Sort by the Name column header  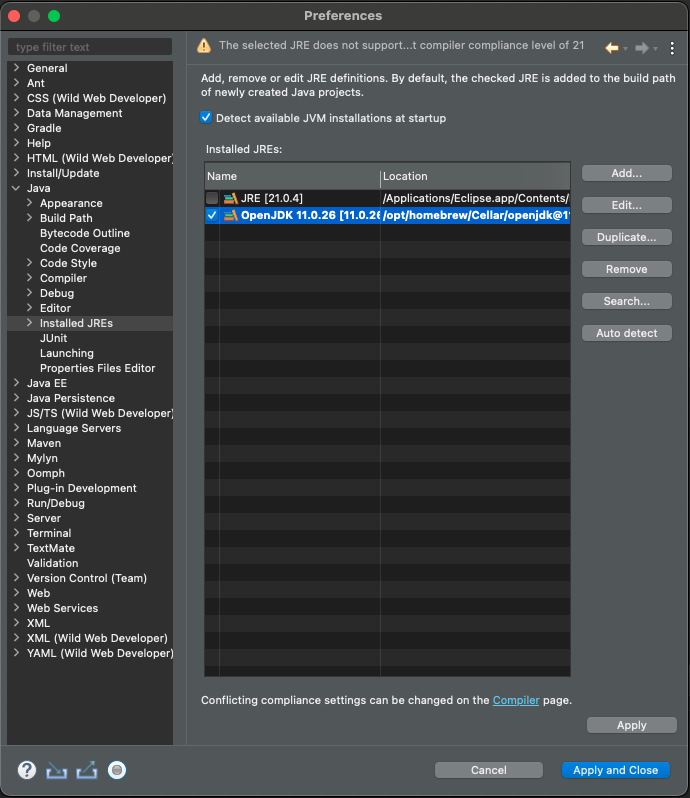(x=292, y=176)
